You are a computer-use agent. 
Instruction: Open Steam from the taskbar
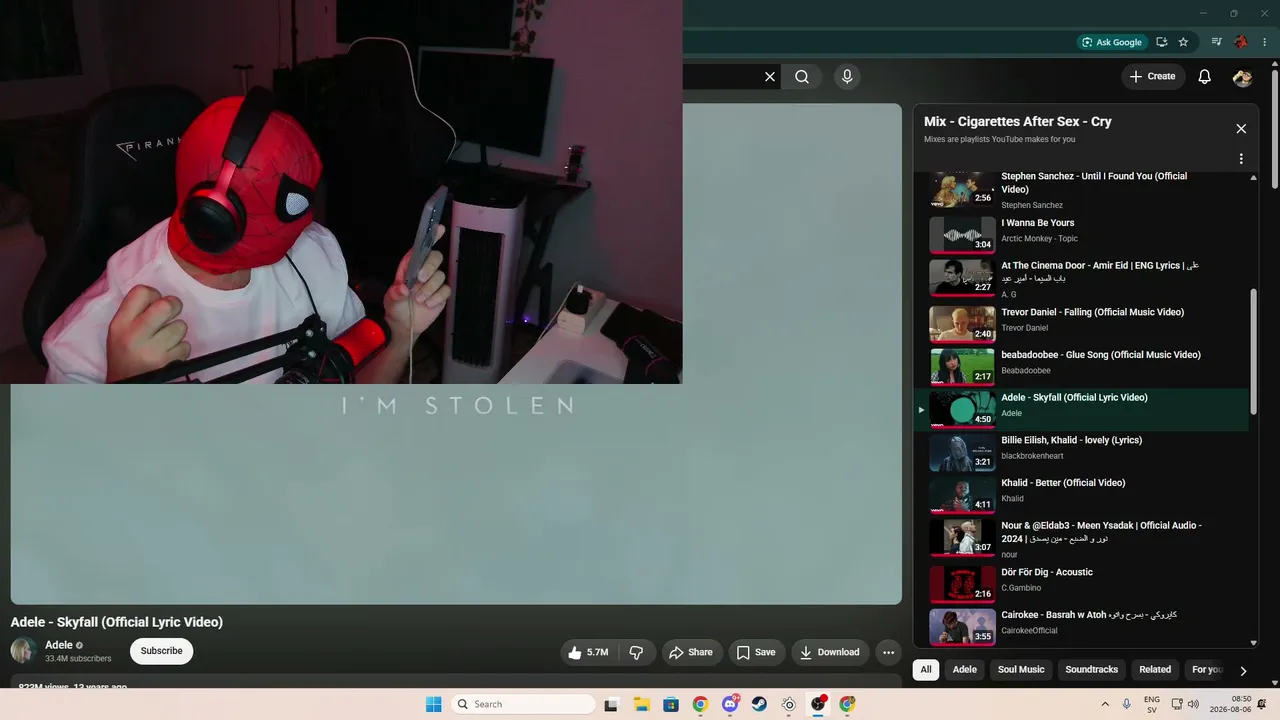759,704
